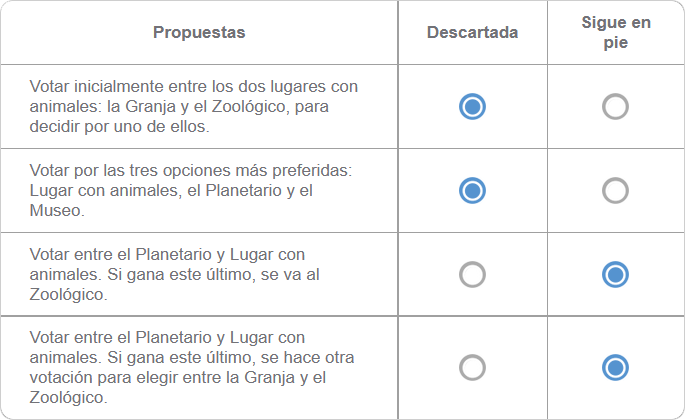Choose Sigue en pie for 'se va al Zoológico'
The width and height of the screenshot is (685, 420).
point(615,274)
